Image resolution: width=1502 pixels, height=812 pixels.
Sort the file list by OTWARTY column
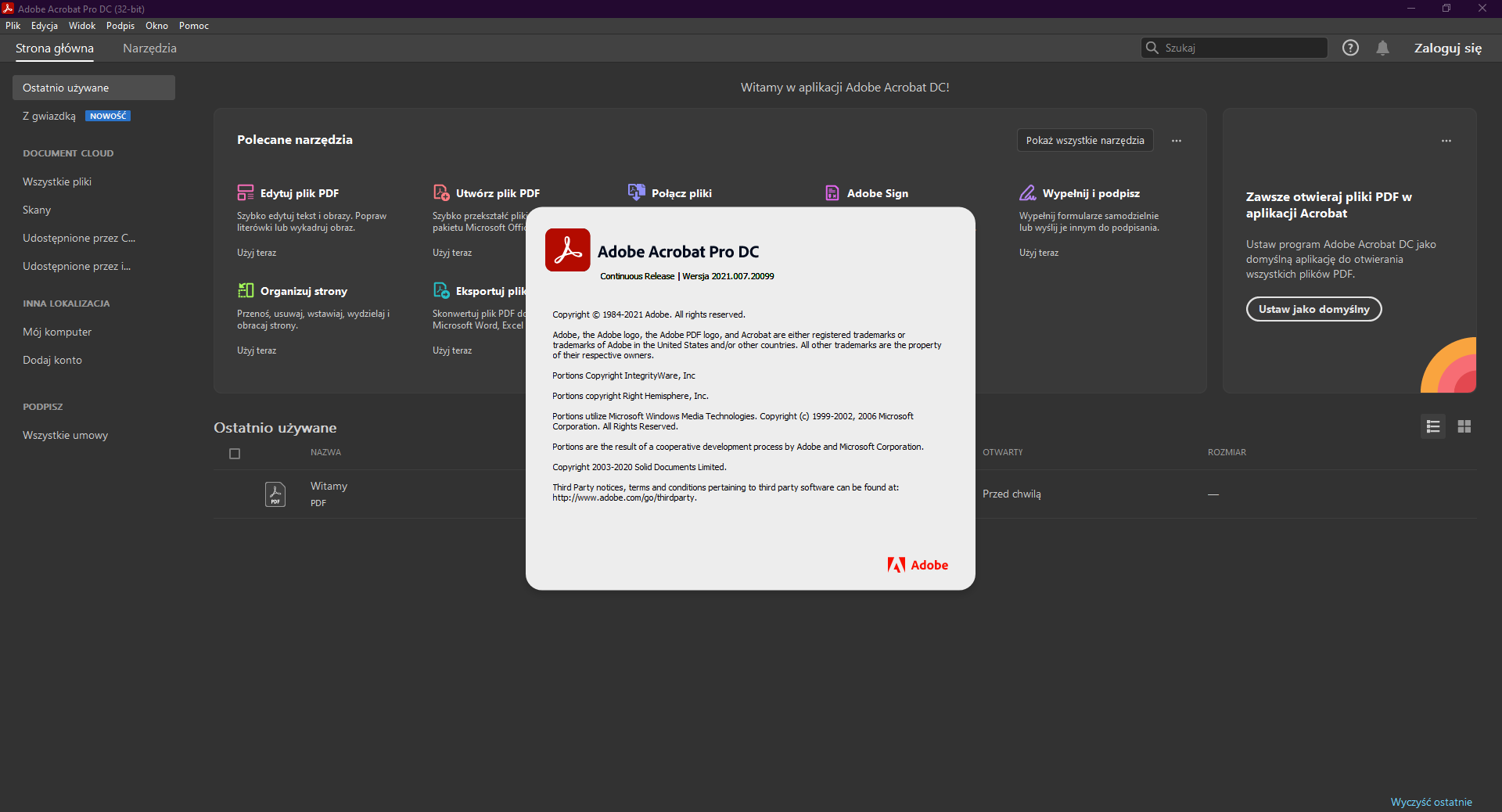coord(1003,452)
